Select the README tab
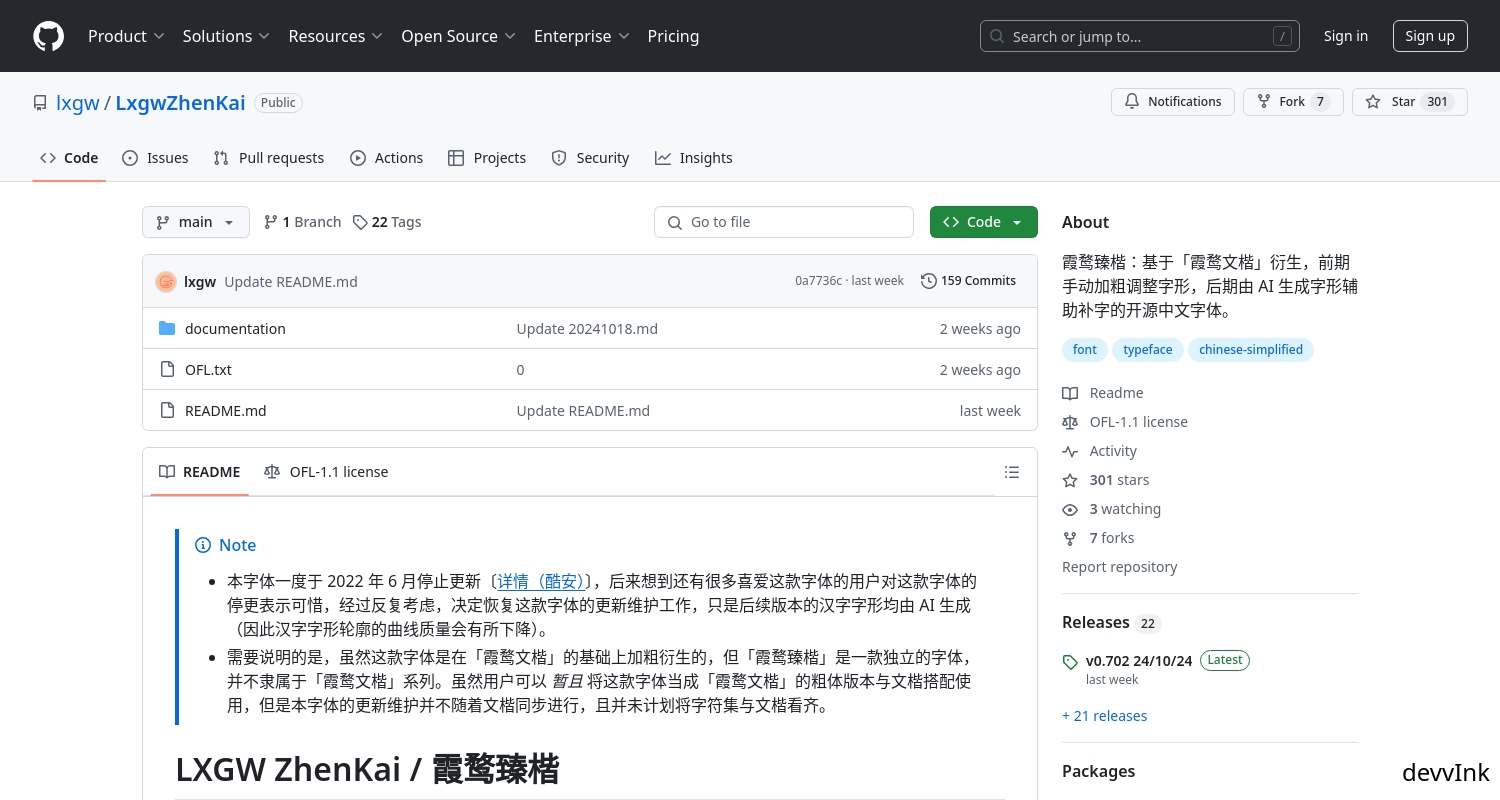Screen dimensions: 1500x800 coord(200,472)
